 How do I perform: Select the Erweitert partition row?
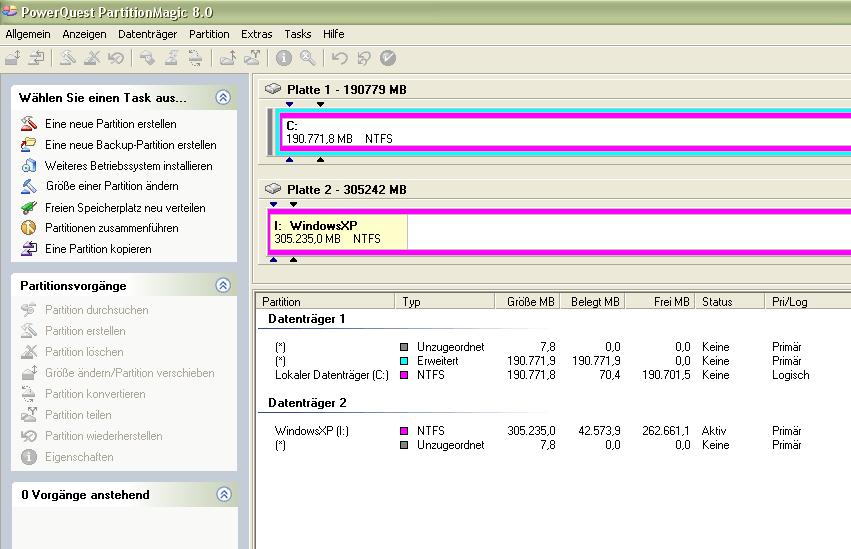(x=554, y=361)
